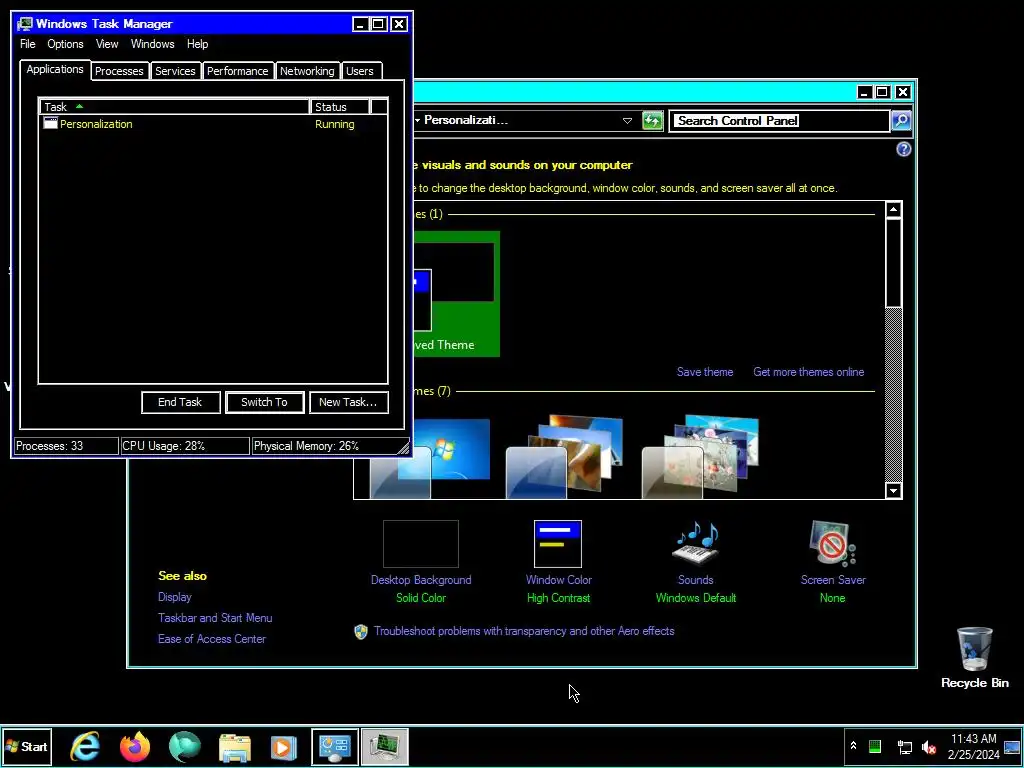
Task: Click the Switch To button
Action: (x=264, y=402)
